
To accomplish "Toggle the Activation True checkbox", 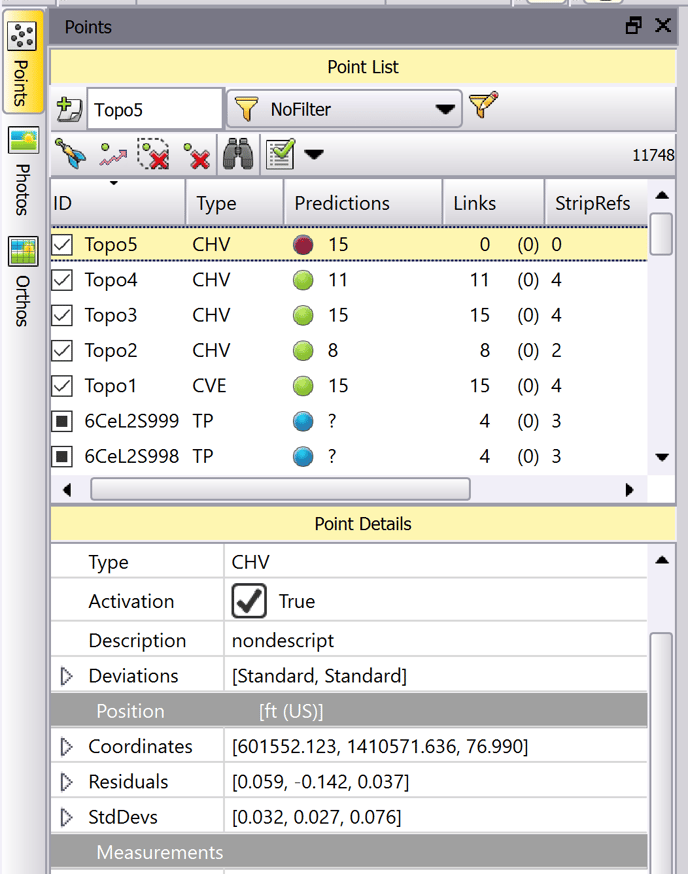I will (249, 601).
